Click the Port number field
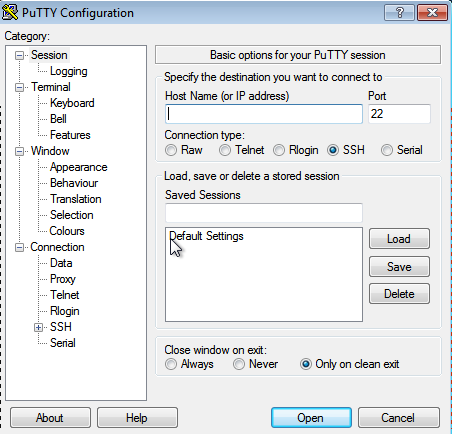This screenshot has width=452, height=434. pos(399,114)
